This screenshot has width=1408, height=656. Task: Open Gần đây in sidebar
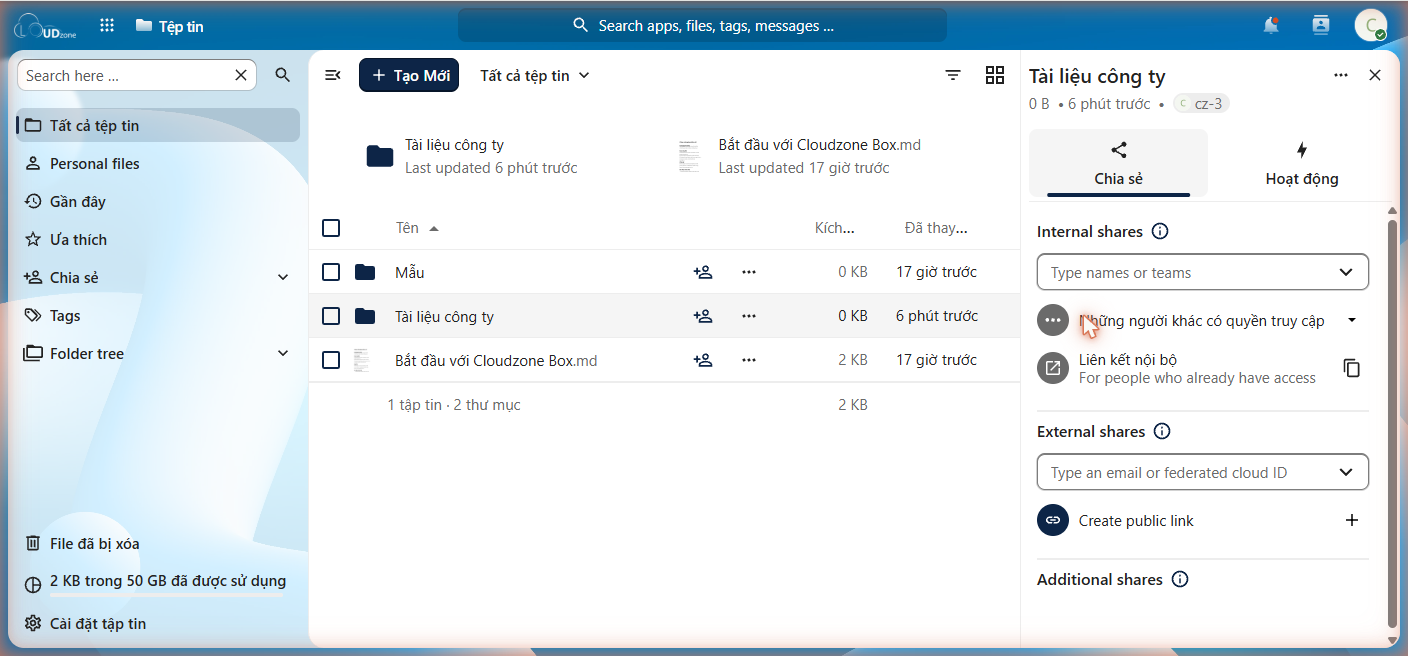(x=158, y=201)
